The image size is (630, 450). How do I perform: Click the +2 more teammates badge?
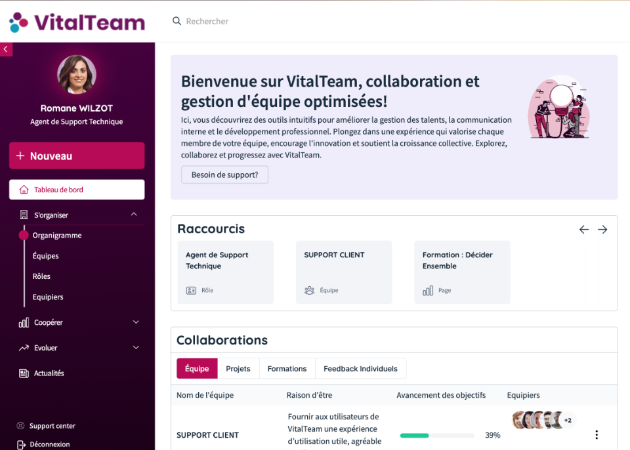coord(568,420)
